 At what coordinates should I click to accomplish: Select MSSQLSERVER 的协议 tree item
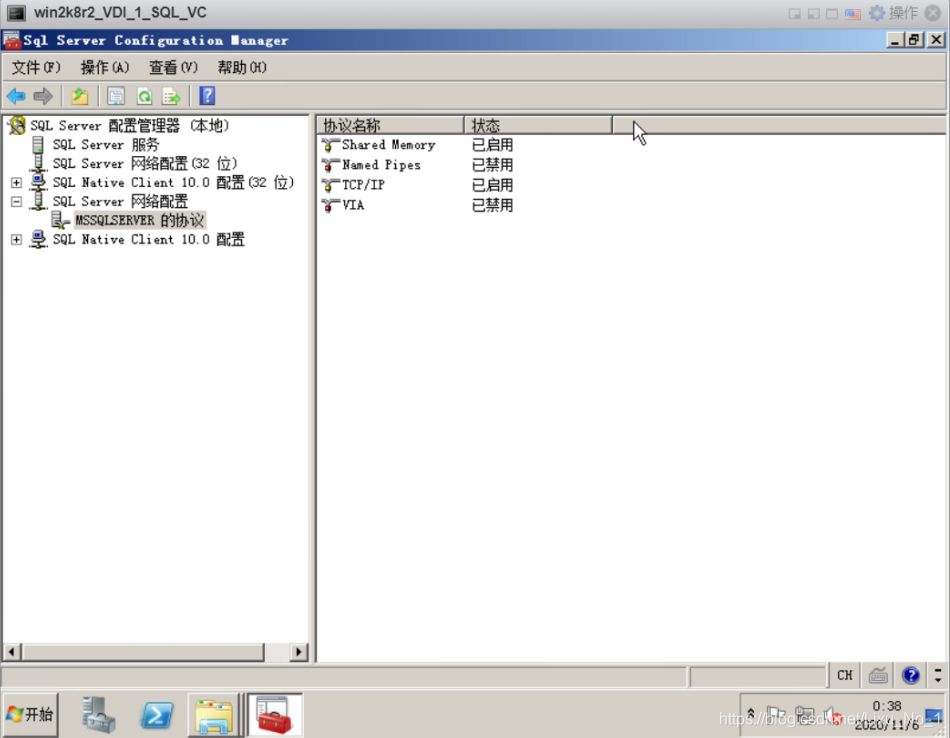(139, 220)
